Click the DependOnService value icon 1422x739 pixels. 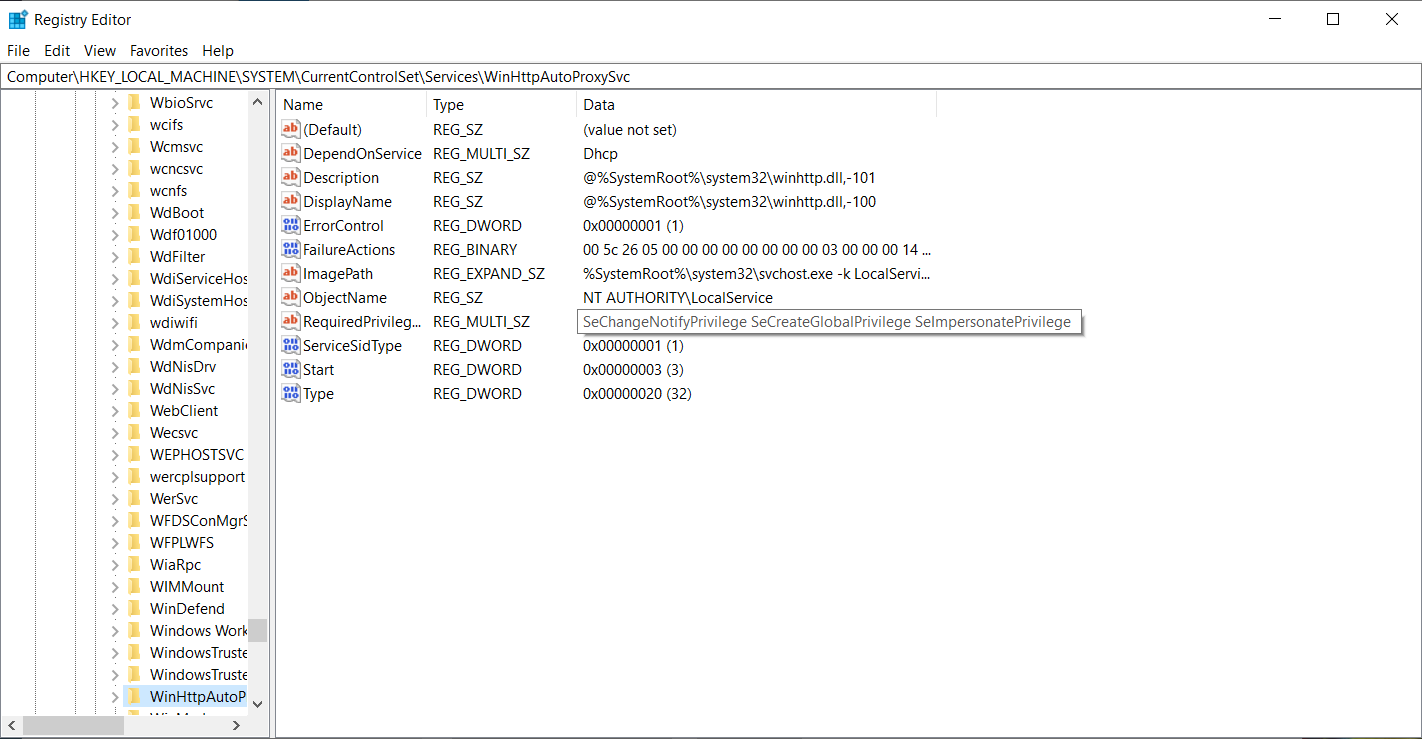[291, 153]
